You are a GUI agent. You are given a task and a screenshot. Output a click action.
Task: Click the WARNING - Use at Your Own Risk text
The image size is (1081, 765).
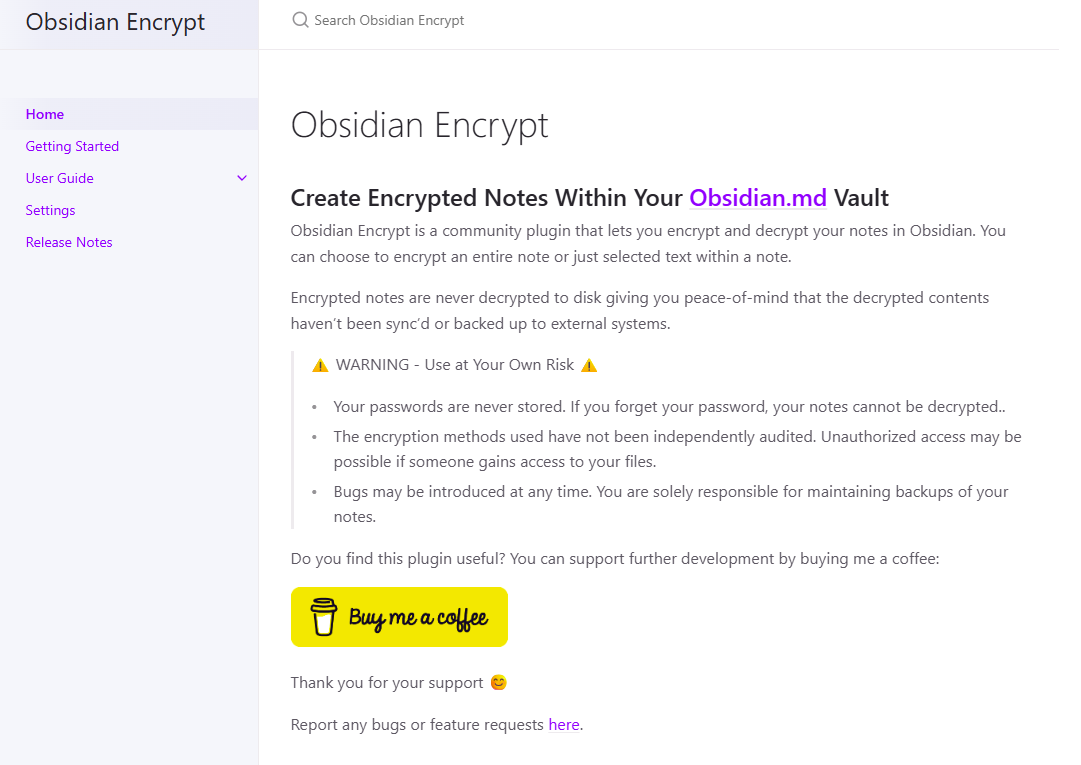click(x=454, y=365)
